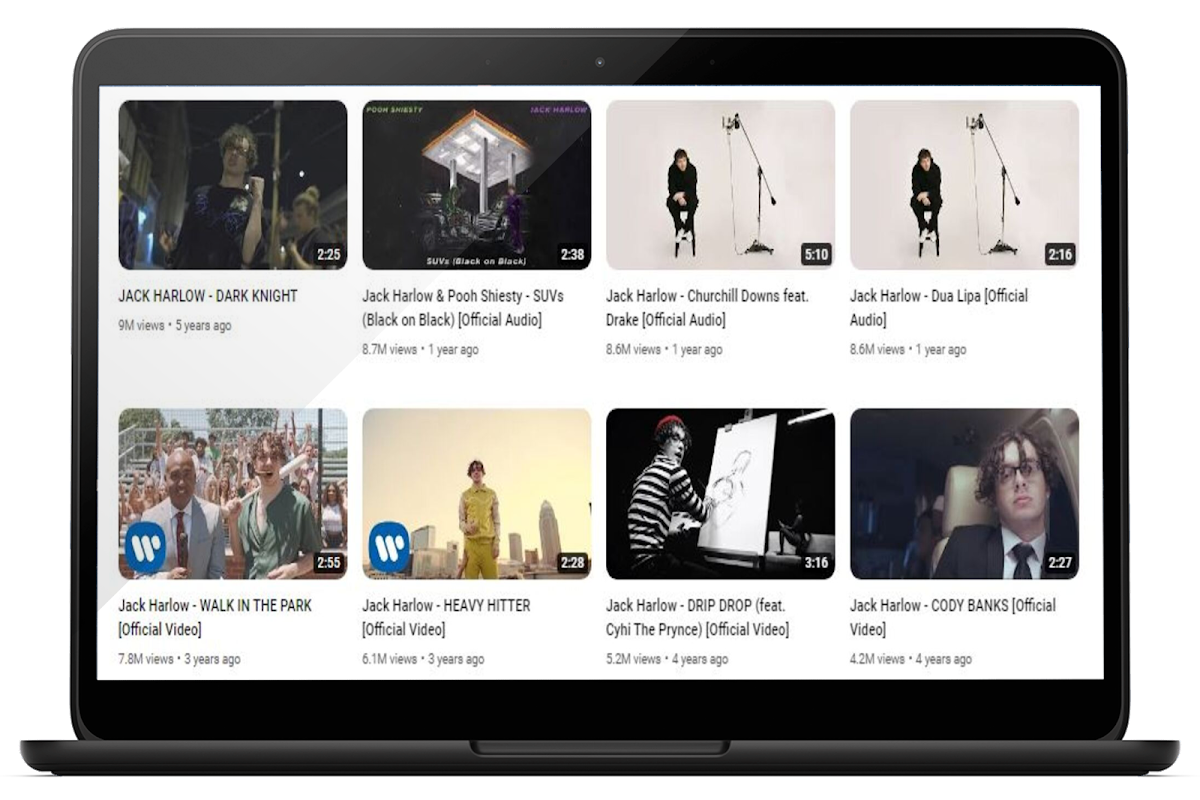The width and height of the screenshot is (1200, 800).
Task: Click the Churchill Downs feat. Drake title
Action: point(707,308)
